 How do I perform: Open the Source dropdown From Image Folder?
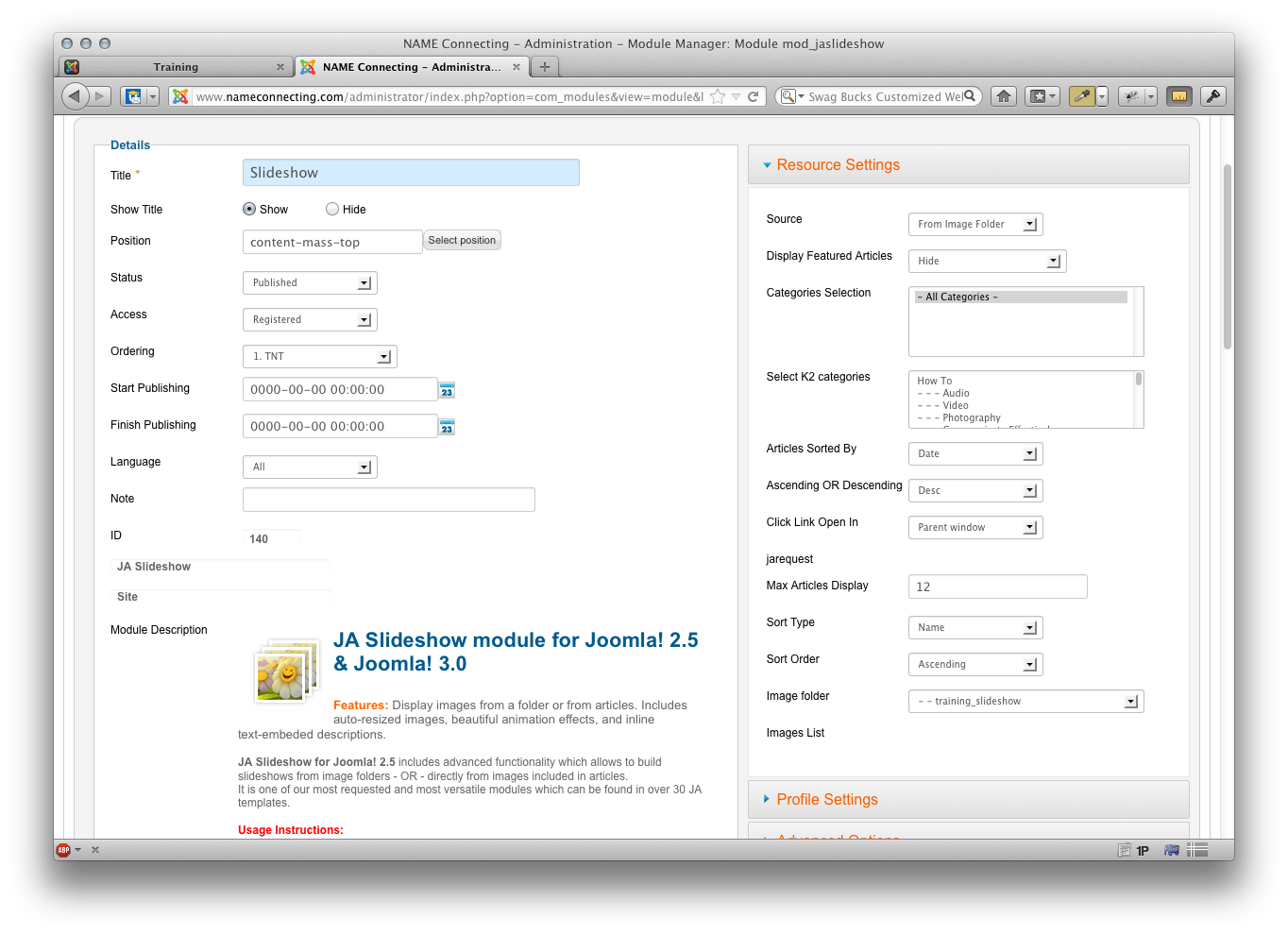tap(975, 224)
